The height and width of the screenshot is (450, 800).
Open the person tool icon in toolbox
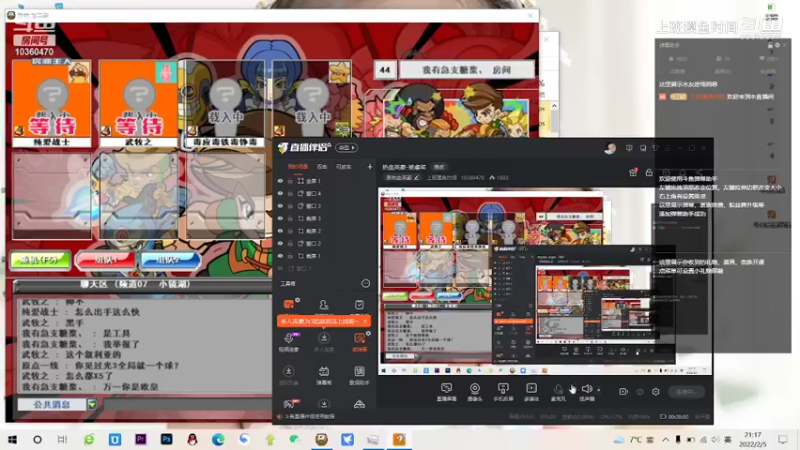click(323, 305)
